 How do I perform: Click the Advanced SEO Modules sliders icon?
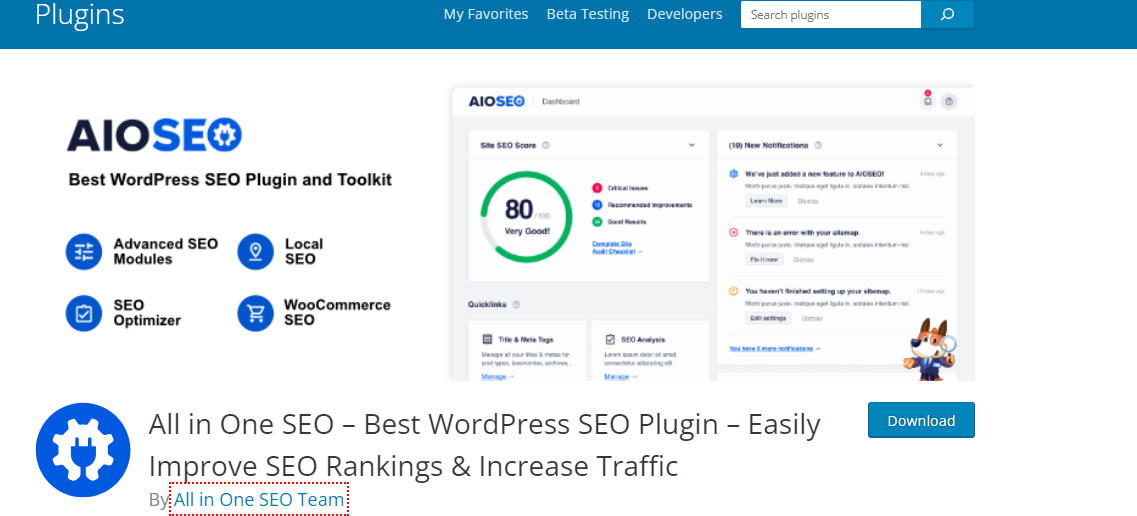(84, 251)
